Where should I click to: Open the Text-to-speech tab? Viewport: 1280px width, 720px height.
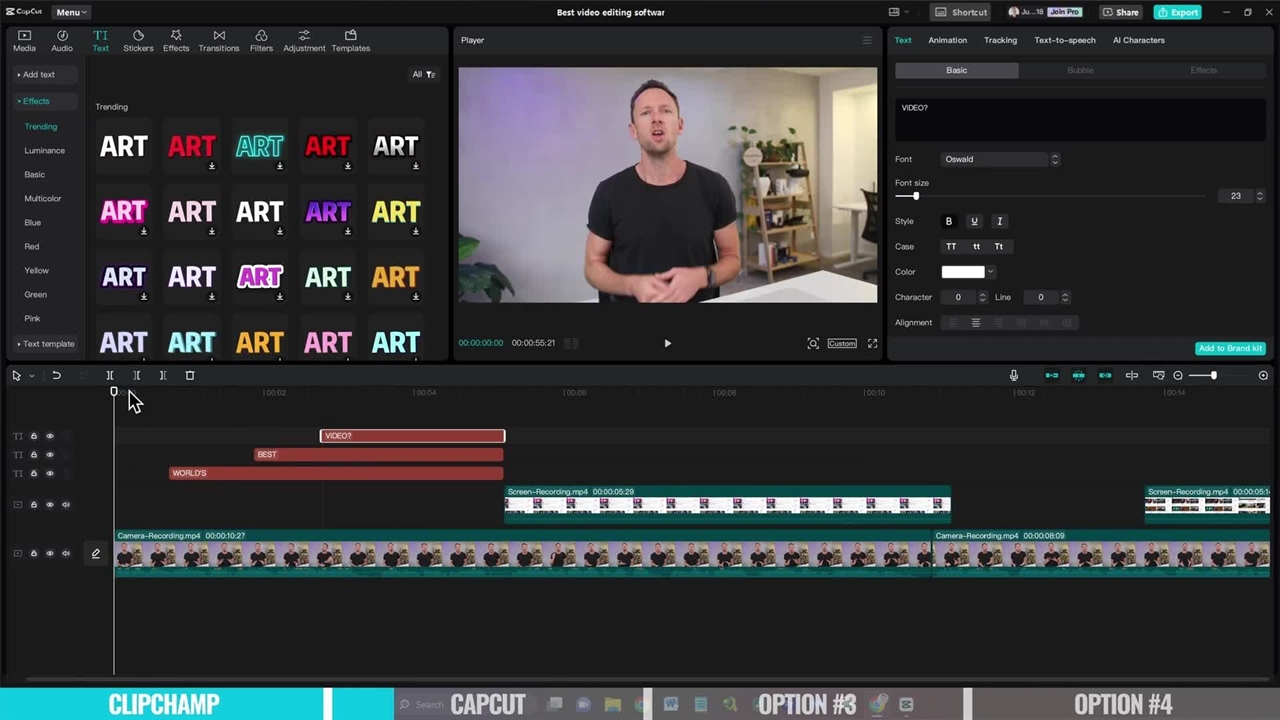point(1064,40)
